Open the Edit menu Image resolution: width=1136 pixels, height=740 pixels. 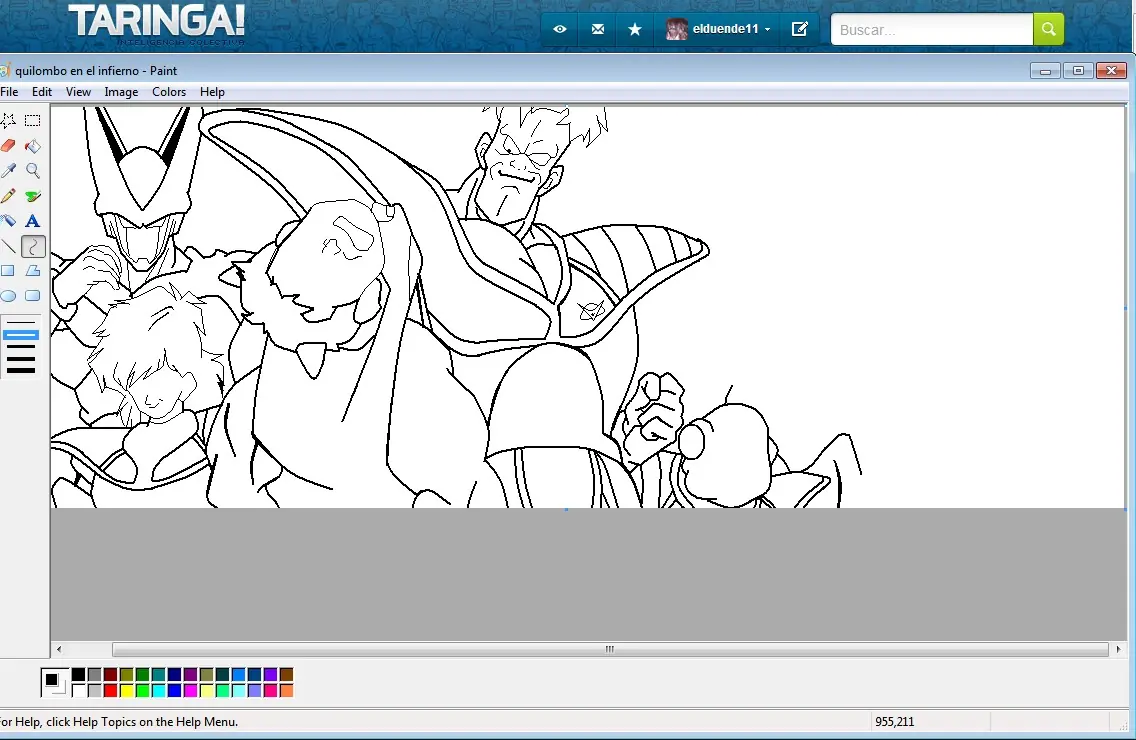tap(42, 92)
